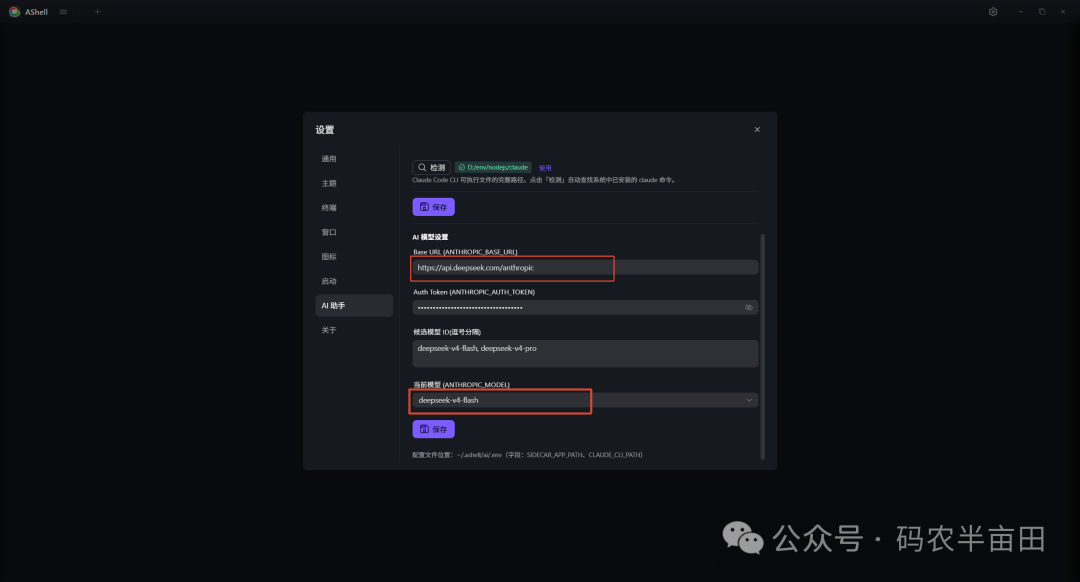Open settings via title bar gear icon
1080x582 pixels.
[993, 12]
